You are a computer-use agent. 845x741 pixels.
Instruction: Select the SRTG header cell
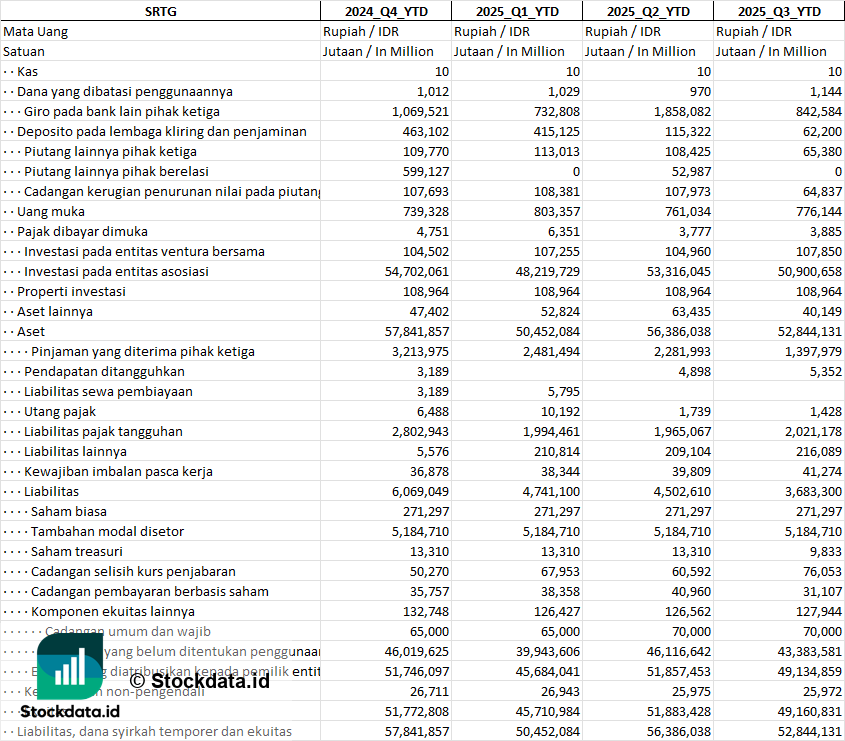160,11
